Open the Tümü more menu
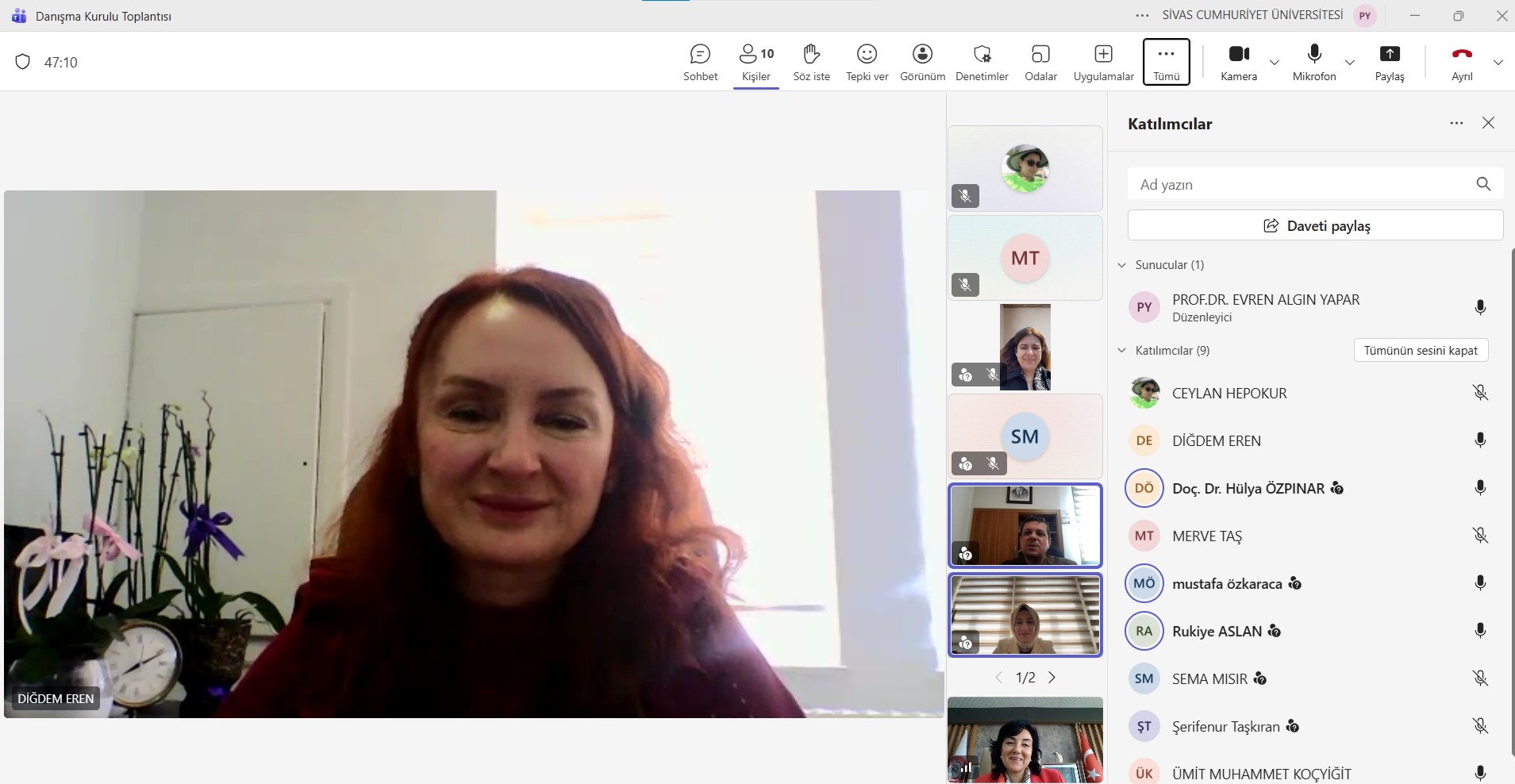 [x=1166, y=62]
